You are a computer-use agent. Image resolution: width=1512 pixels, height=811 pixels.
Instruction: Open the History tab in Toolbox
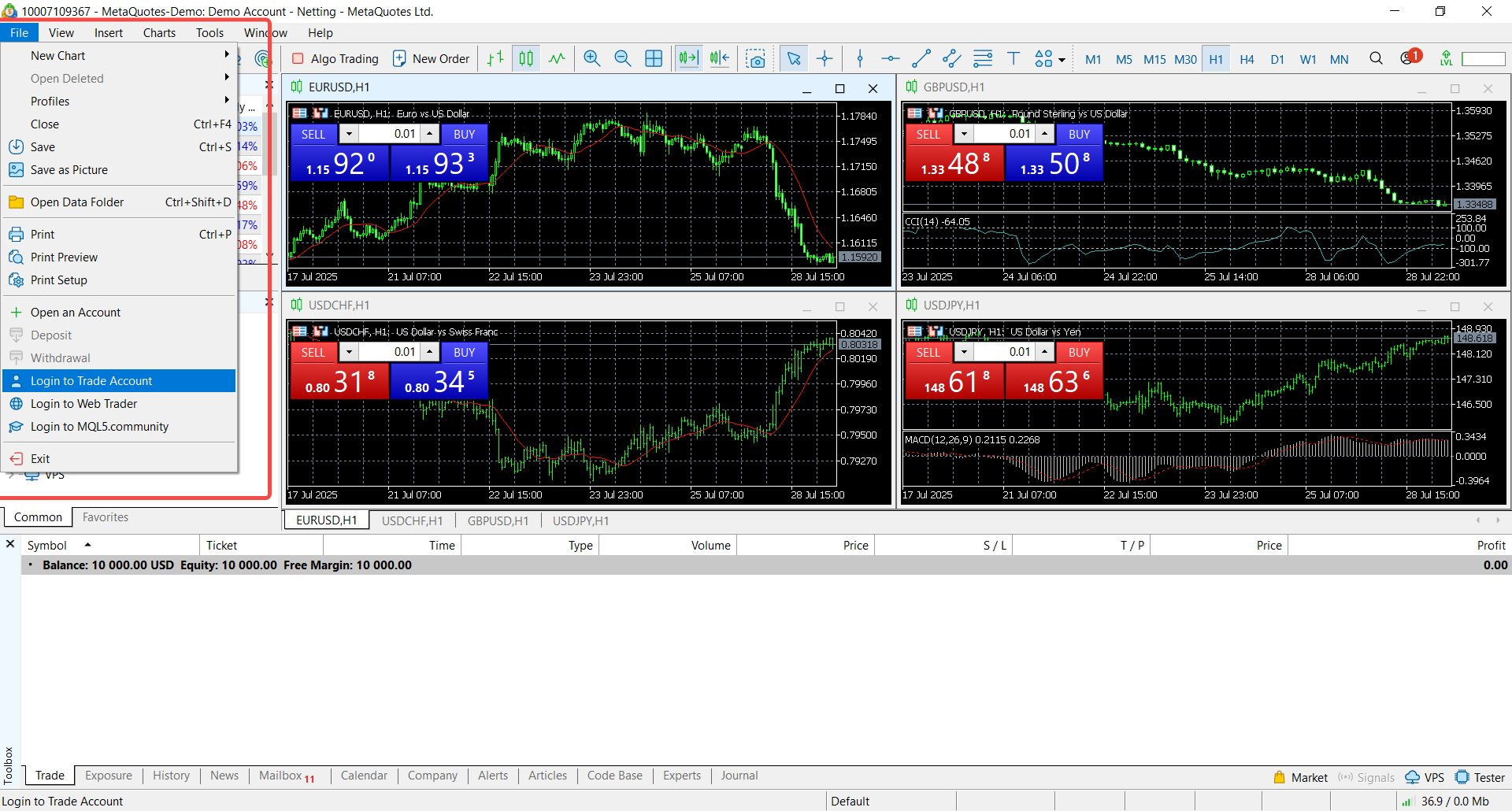click(171, 776)
